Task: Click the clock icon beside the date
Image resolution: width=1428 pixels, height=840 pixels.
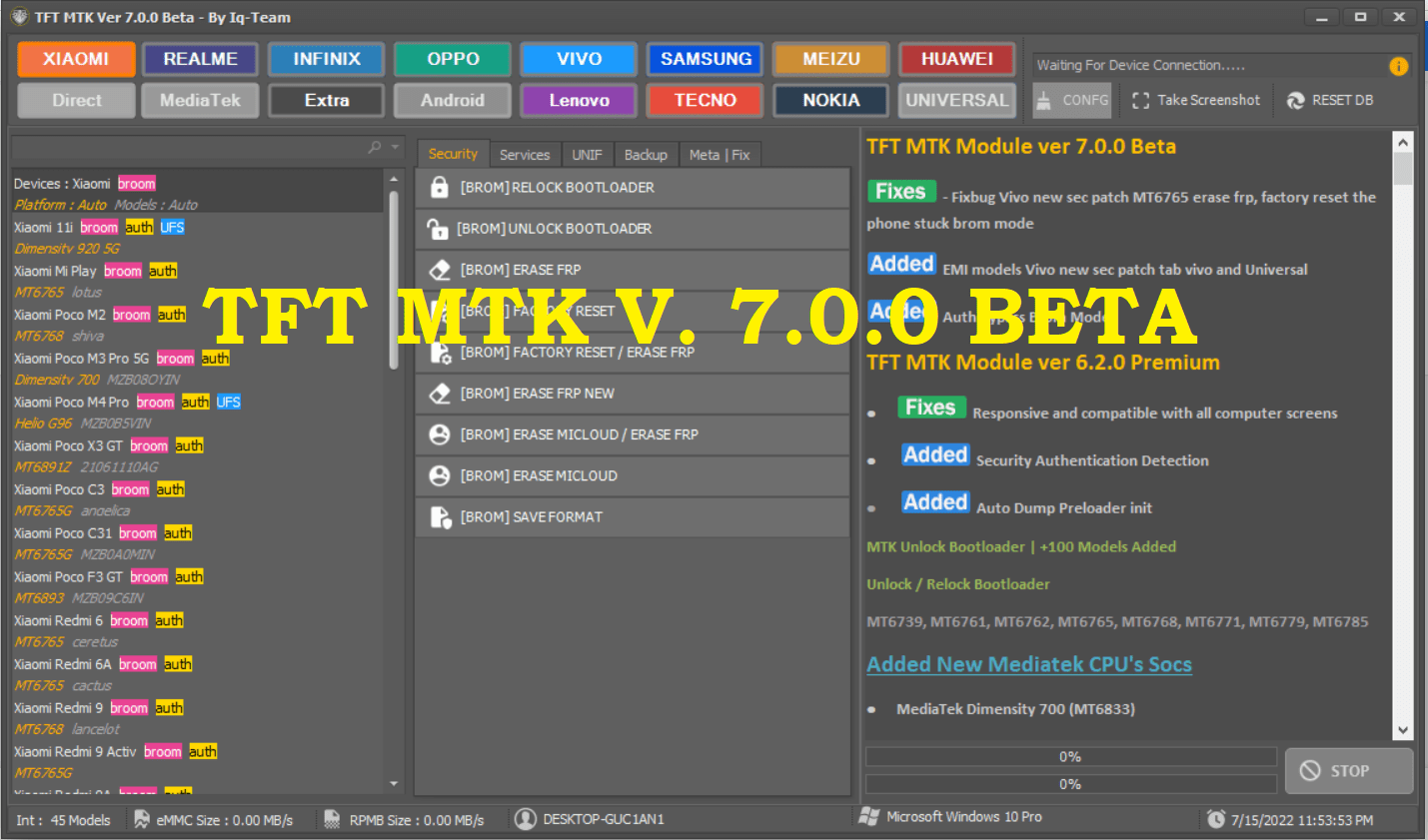Action: 1216,819
